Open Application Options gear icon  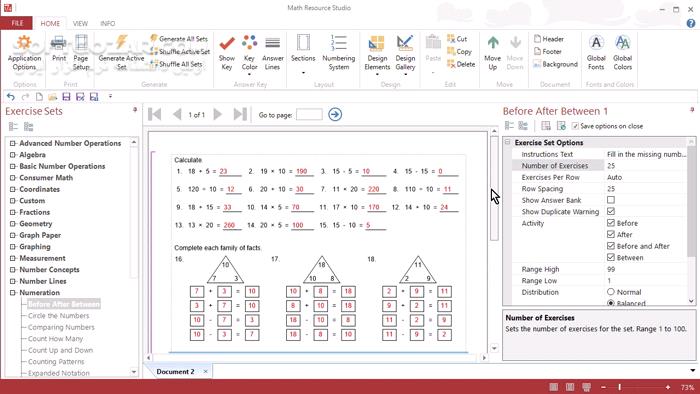click(24, 44)
